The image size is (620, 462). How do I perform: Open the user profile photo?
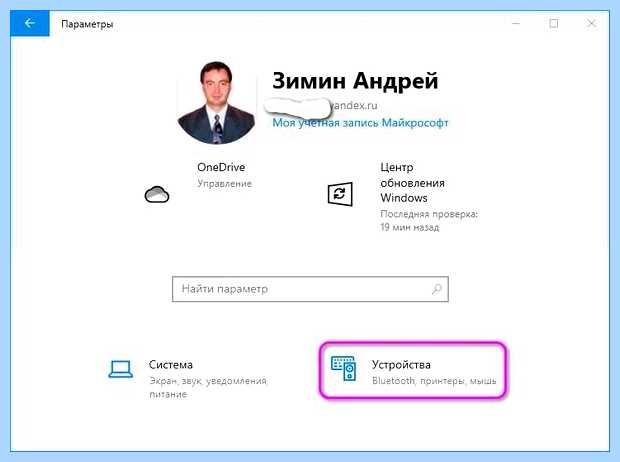coord(216,103)
